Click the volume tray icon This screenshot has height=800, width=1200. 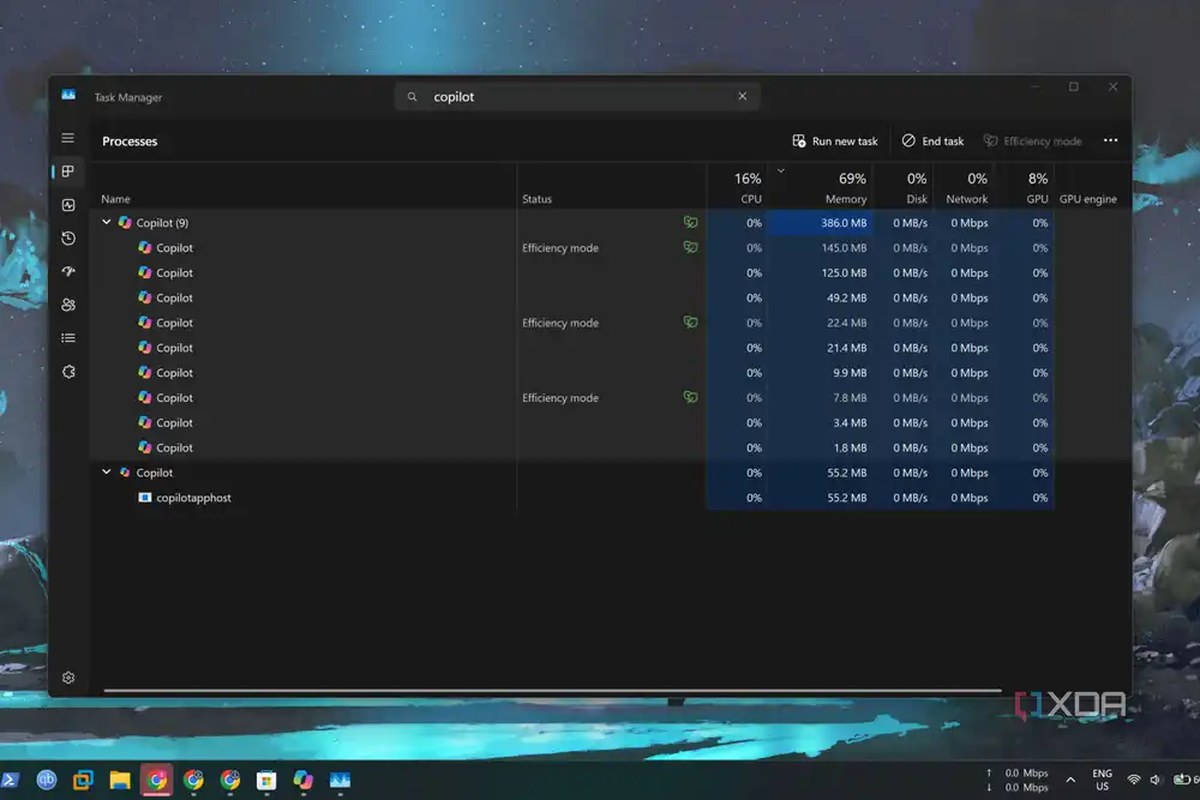tap(1157, 779)
